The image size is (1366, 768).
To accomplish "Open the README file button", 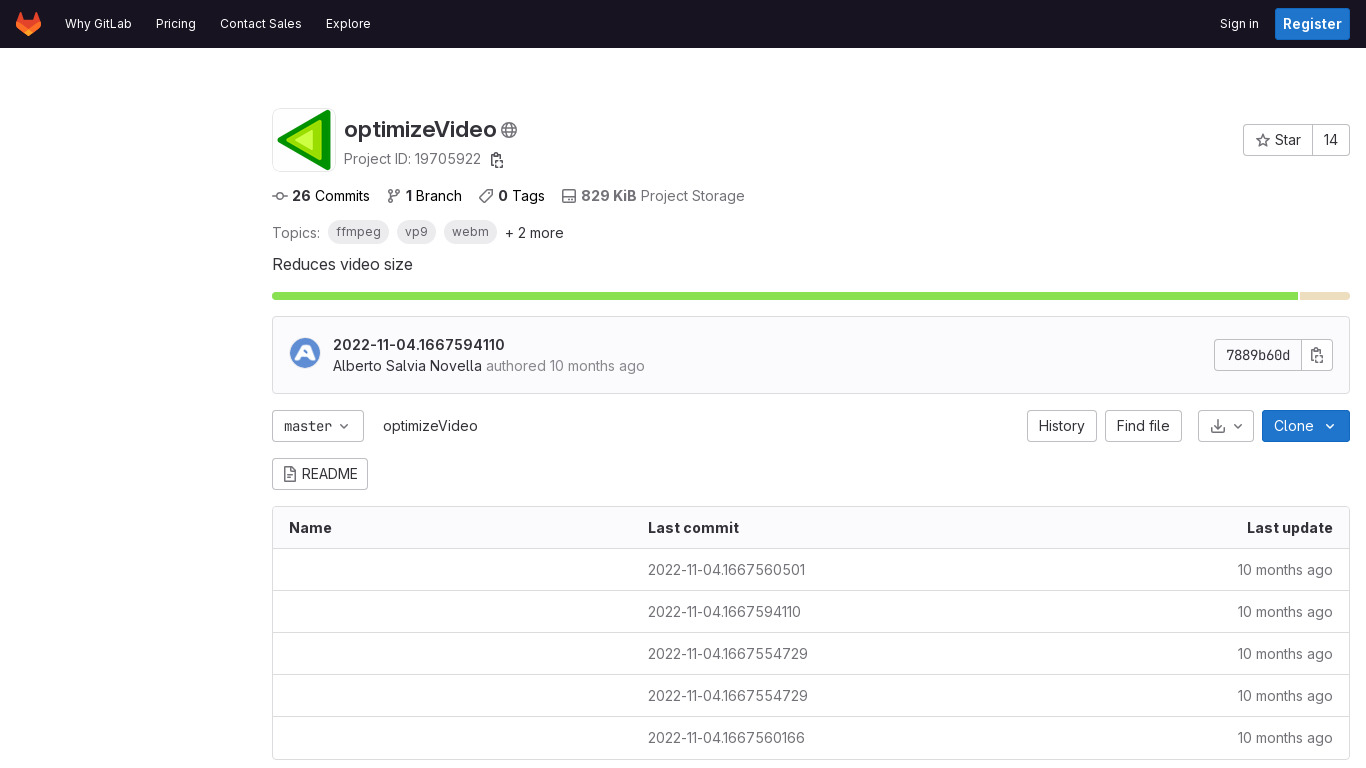I will (320, 474).
